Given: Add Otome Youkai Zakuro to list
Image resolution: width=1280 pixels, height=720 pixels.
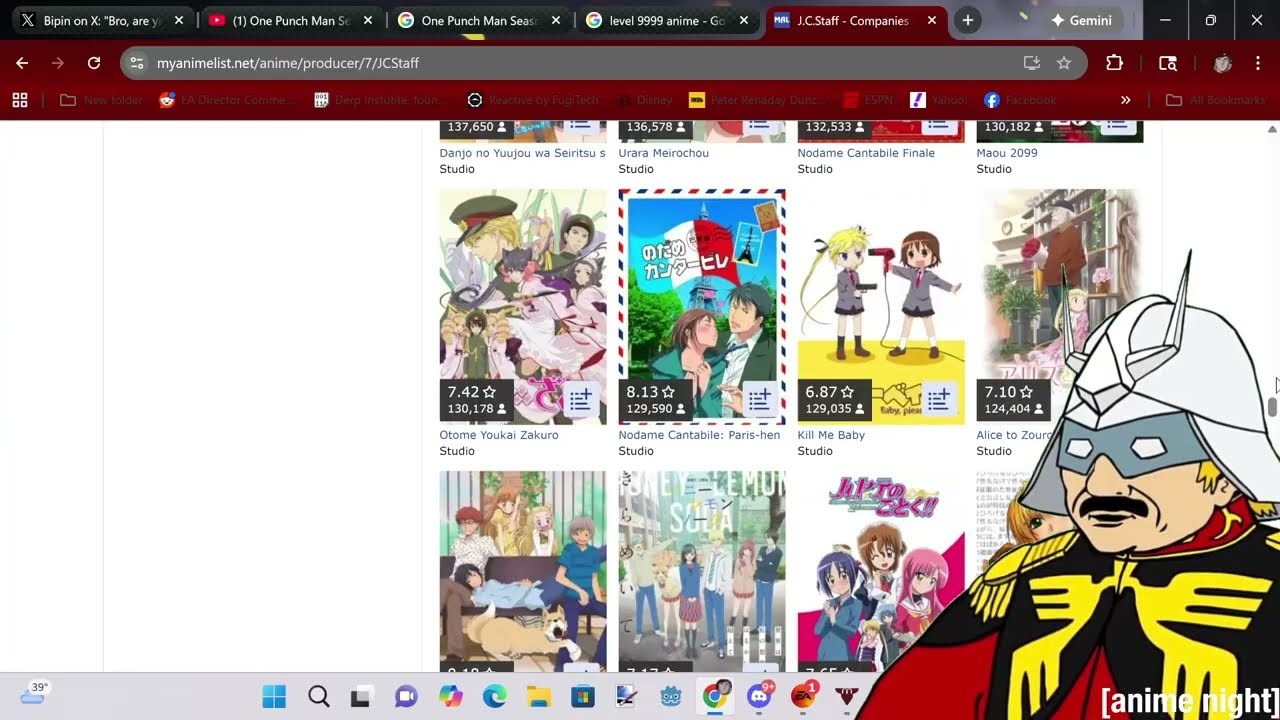Looking at the screenshot, I should coord(580,401).
